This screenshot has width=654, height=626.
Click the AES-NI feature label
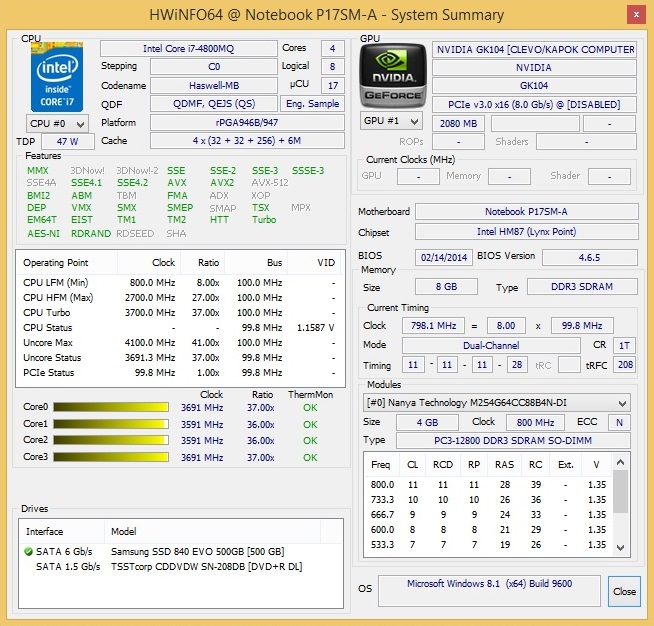[43, 234]
